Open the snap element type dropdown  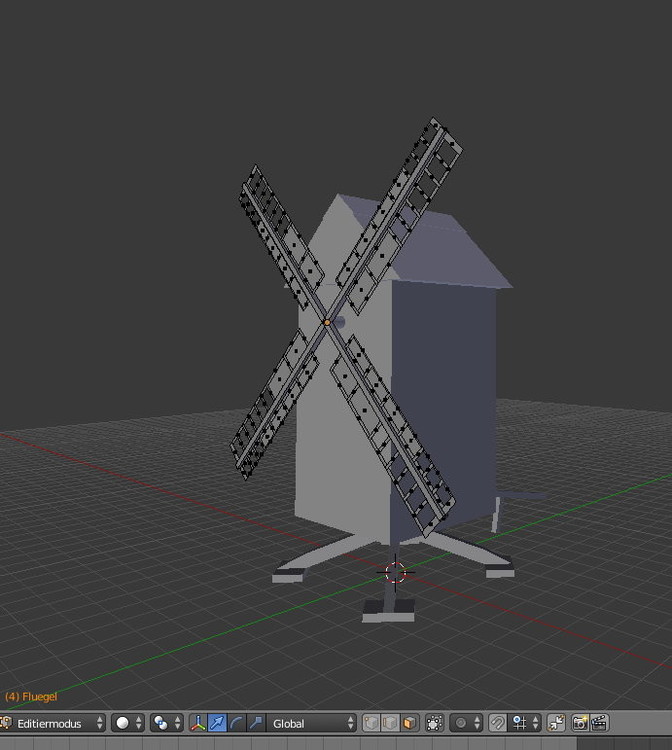[x=525, y=723]
